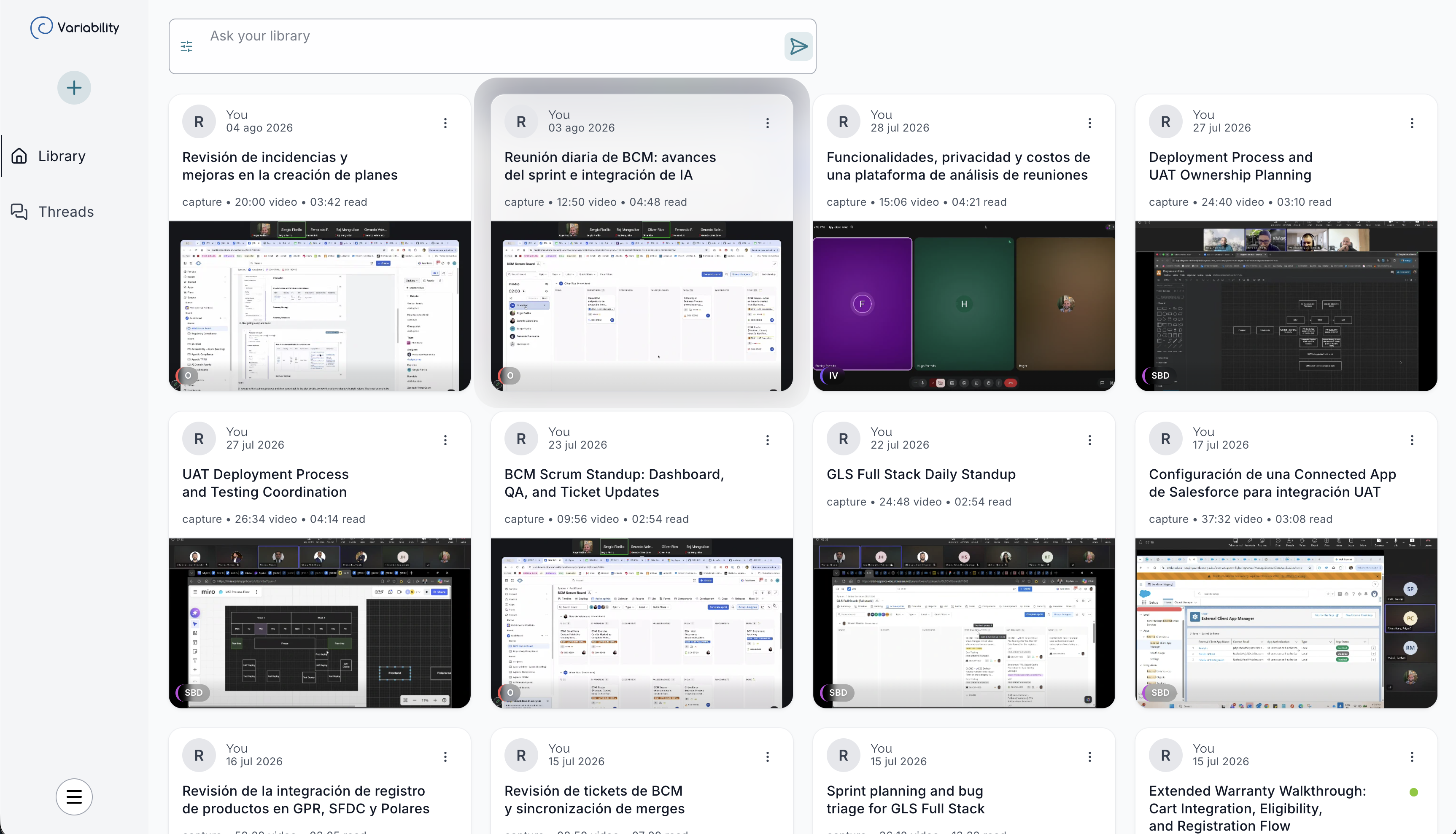Click the SBD badge on UAT Deployment Process miro thumbnail
The height and width of the screenshot is (834, 1456).
pos(193,692)
